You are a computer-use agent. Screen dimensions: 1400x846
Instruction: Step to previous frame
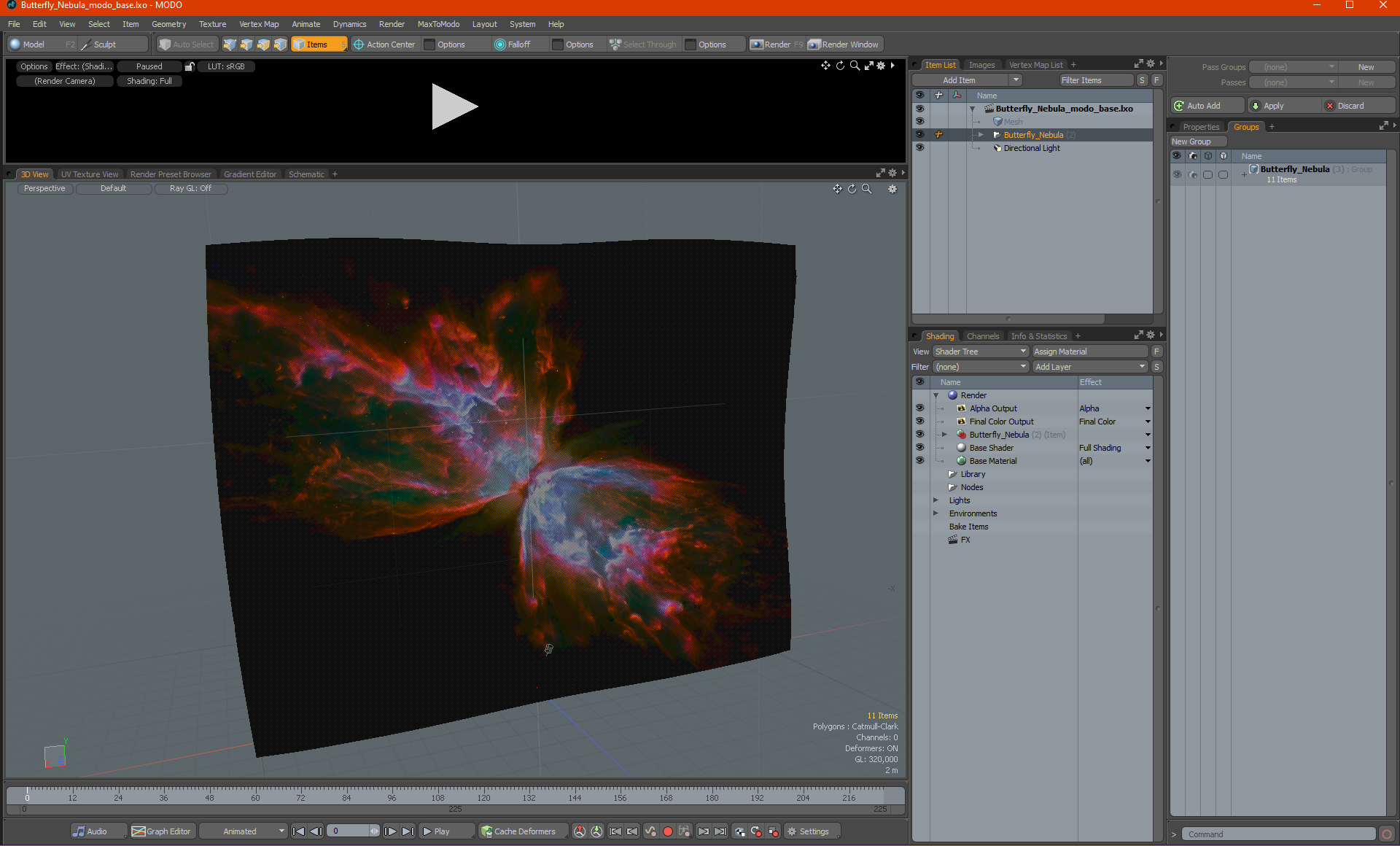(x=316, y=831)
